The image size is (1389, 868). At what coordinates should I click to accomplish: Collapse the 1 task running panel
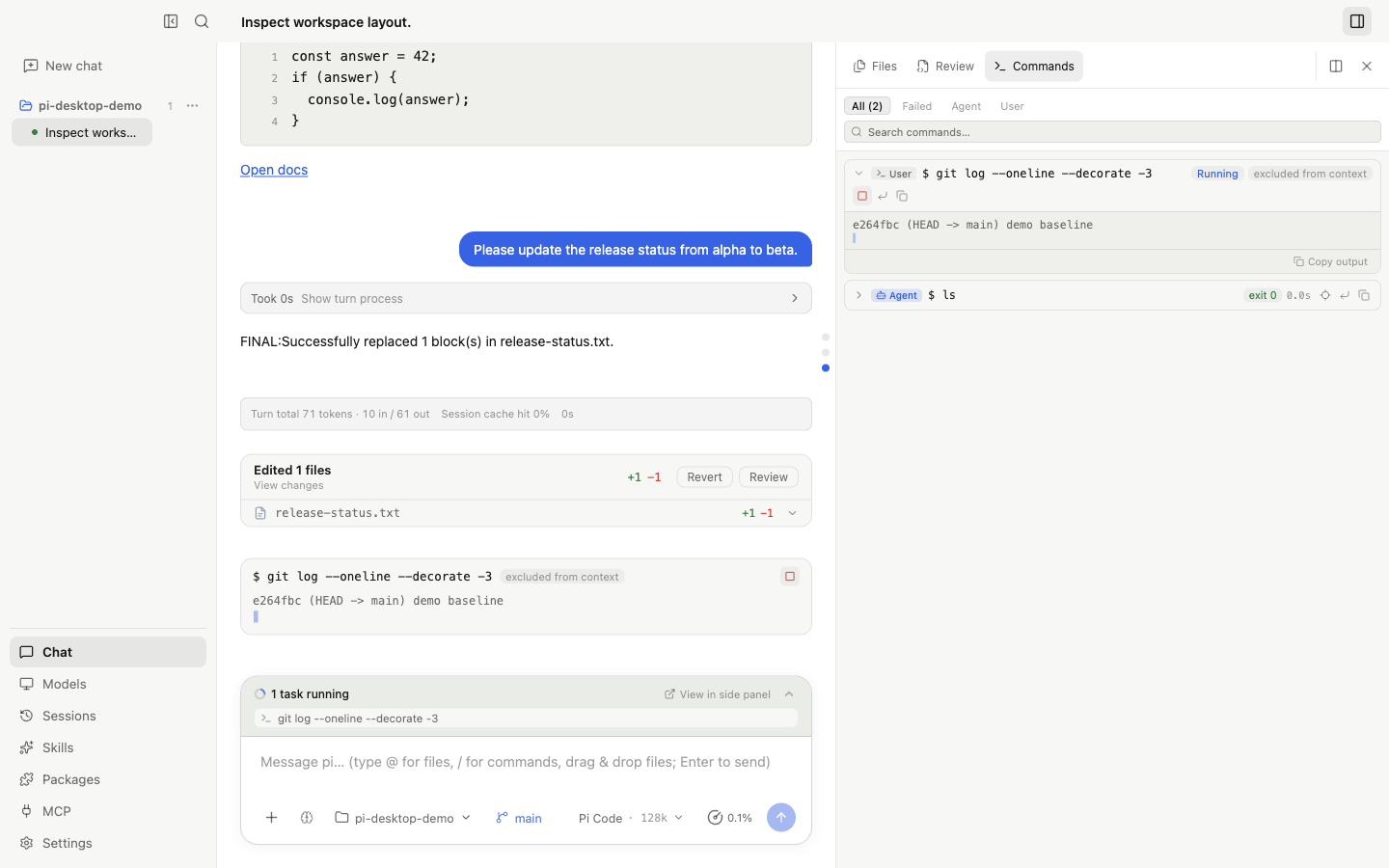(789, 694)
